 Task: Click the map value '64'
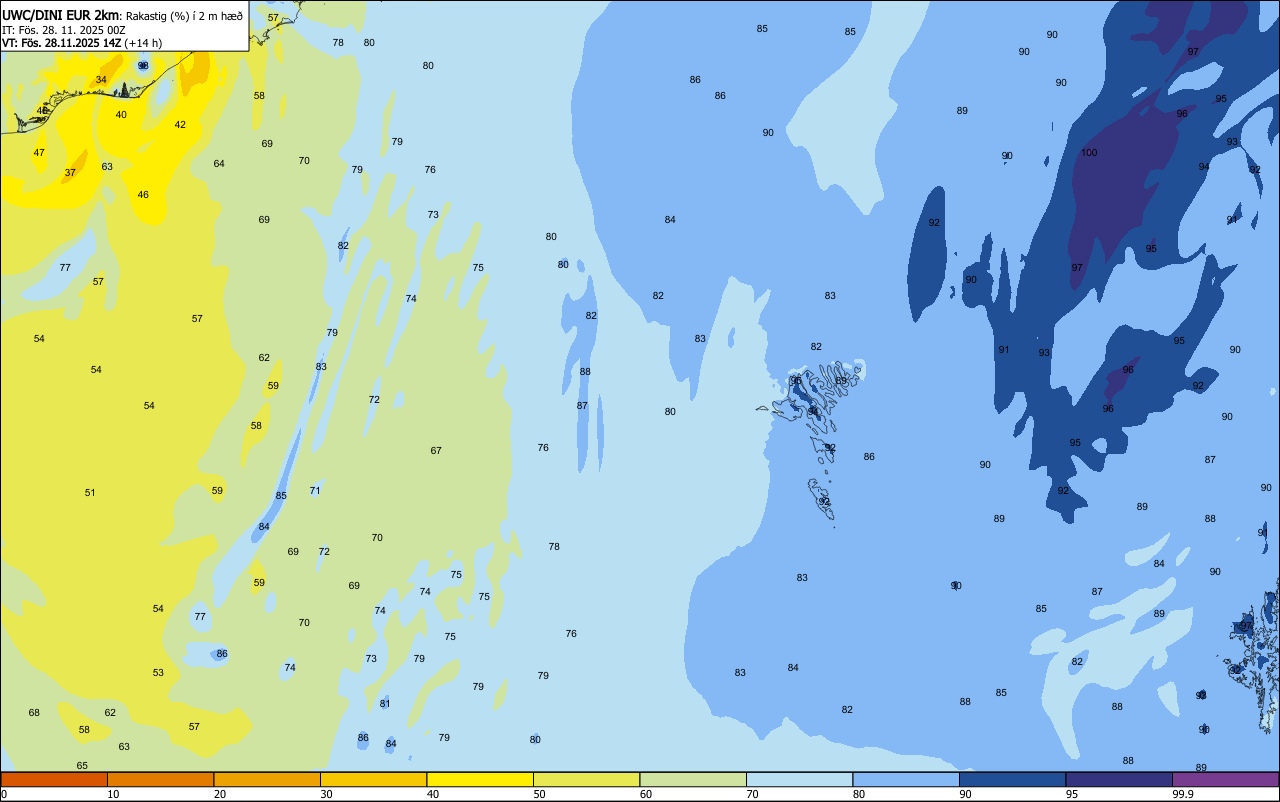coord(219,164)
